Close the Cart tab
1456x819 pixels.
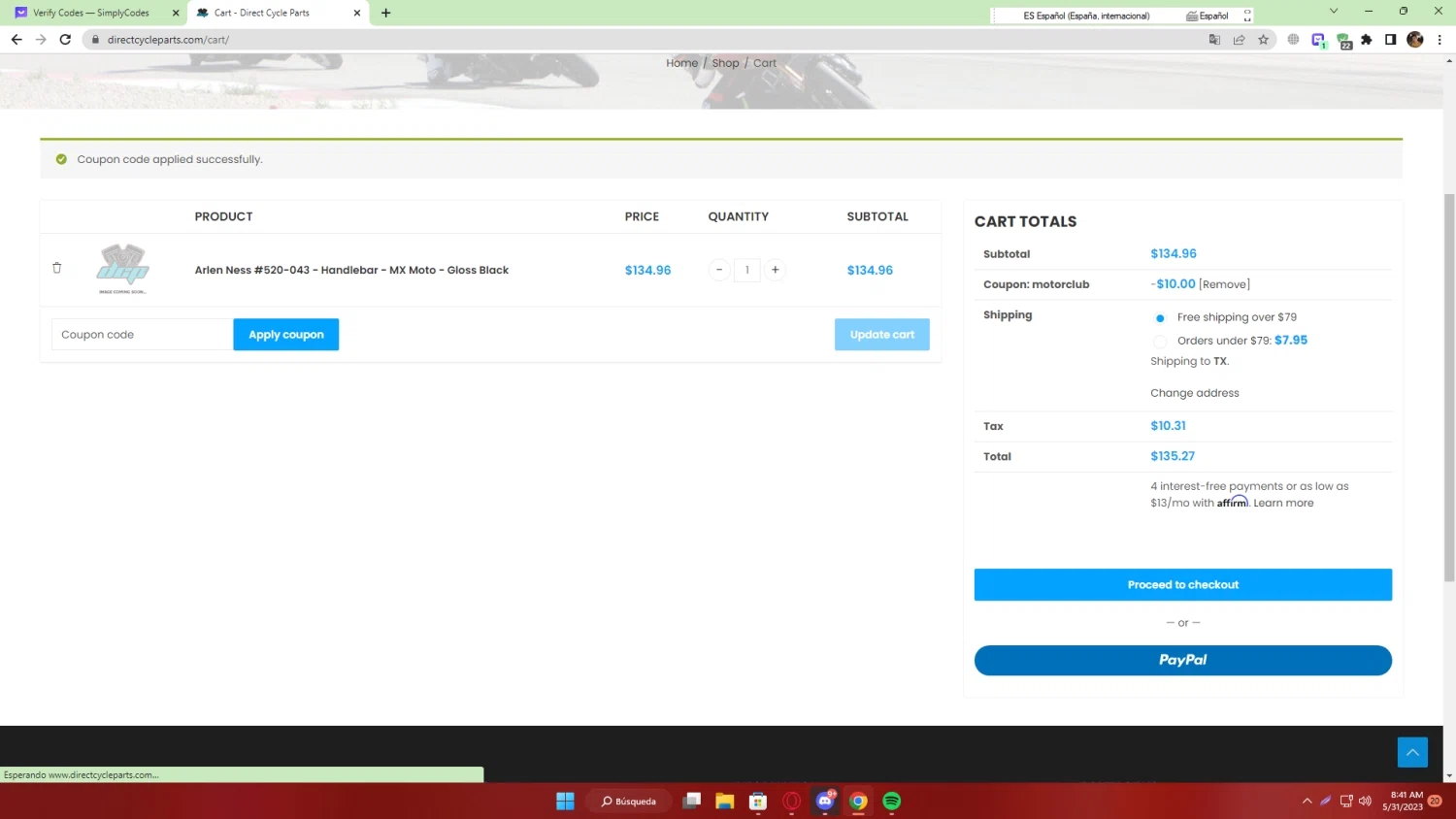point(357,13)
